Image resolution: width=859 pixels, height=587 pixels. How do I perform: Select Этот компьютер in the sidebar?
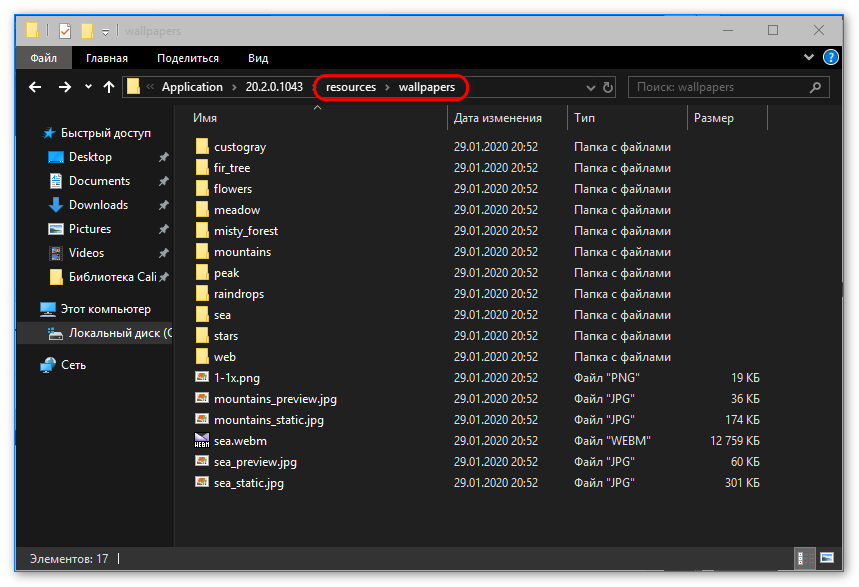pyautogui.click(x=105, y=309)
